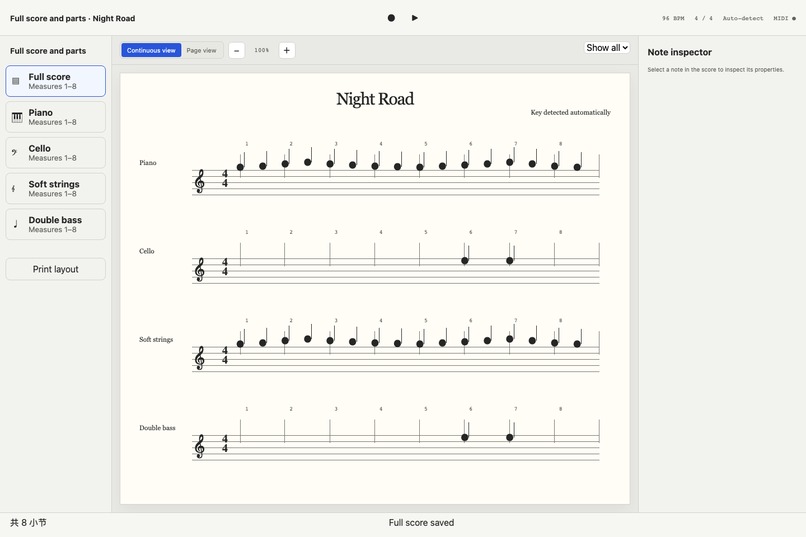806x537 pixels.
Task: Open the Soft strings part
Action: [56, 189]
